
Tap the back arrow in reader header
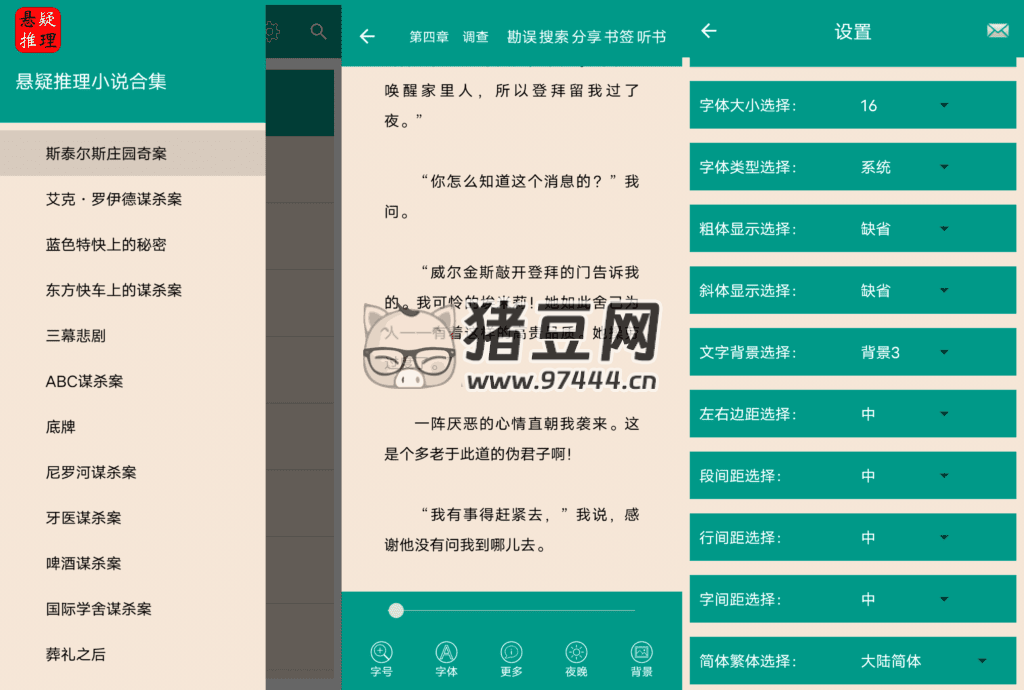click(x=367, y=37)
